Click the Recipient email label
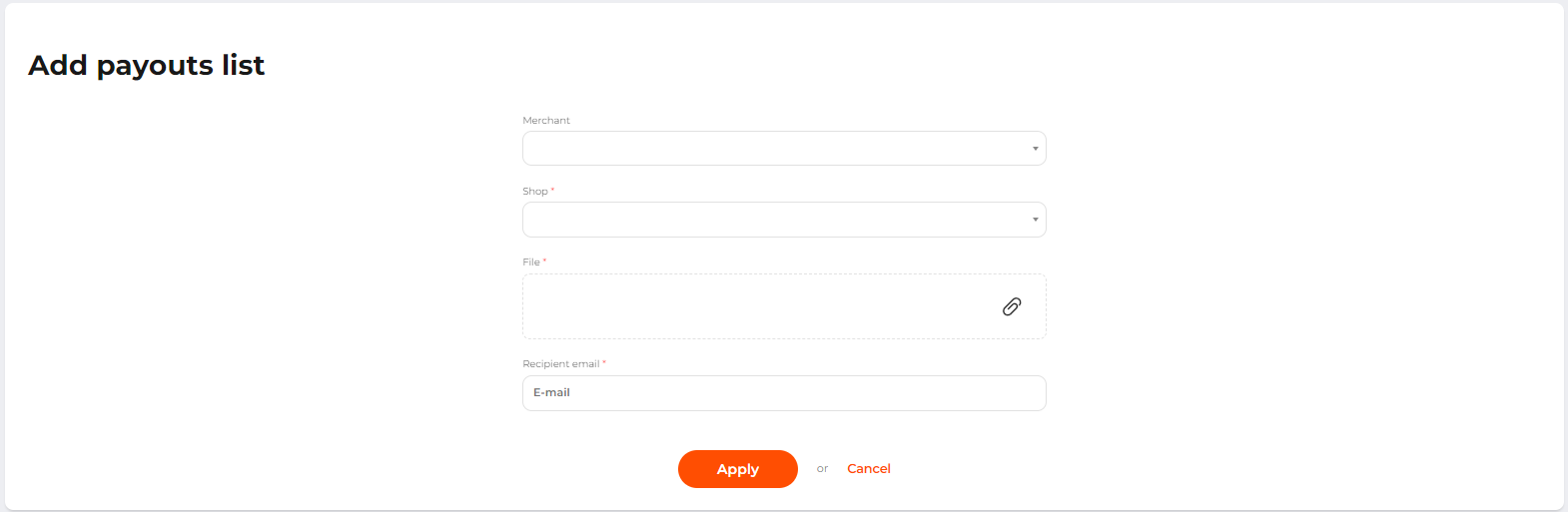Viewport: 1568px width, 512px height. tap(561, 364)
